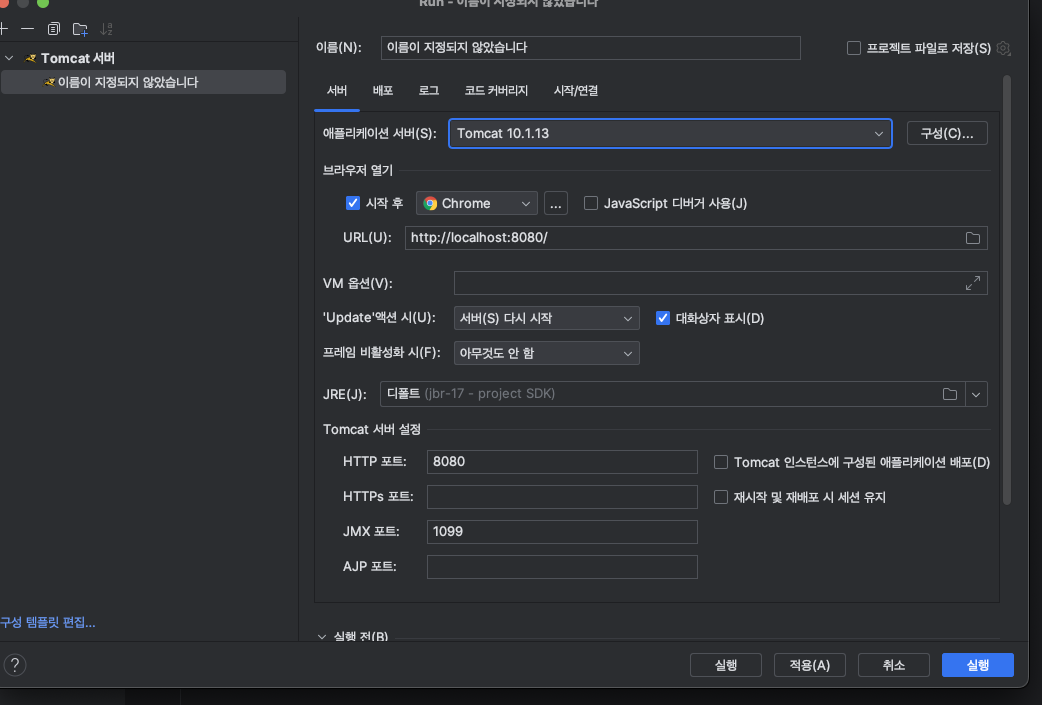Enable JavaScript 디버거 사용 checkbox
Image resolution: width=1042 pixels, height=705 pixels.
591,203
